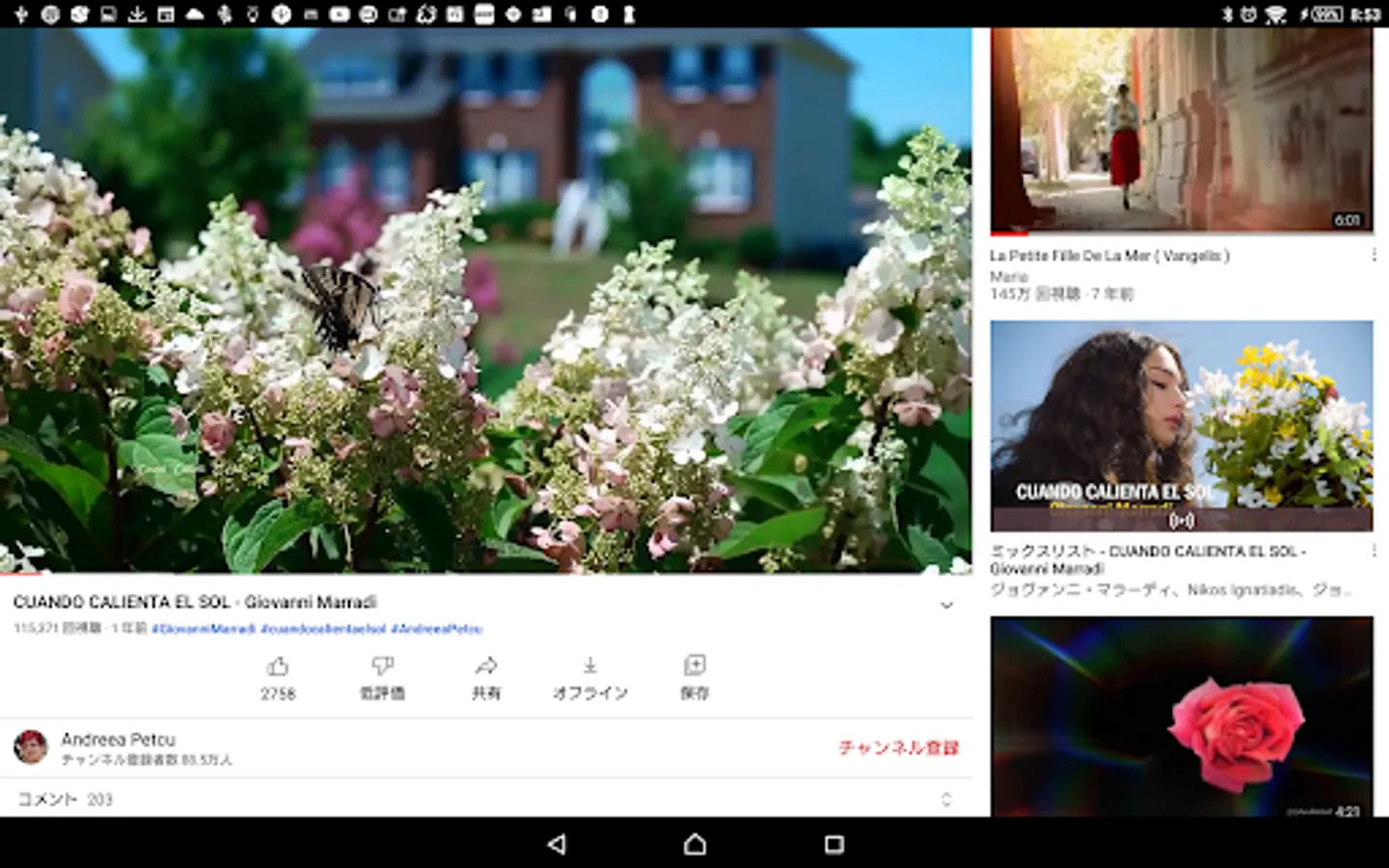Image resolution: width=1389 pixels, height=868 pixels.
Task: Tap the Android back navigation button
Action: click(x=557, y=844)
